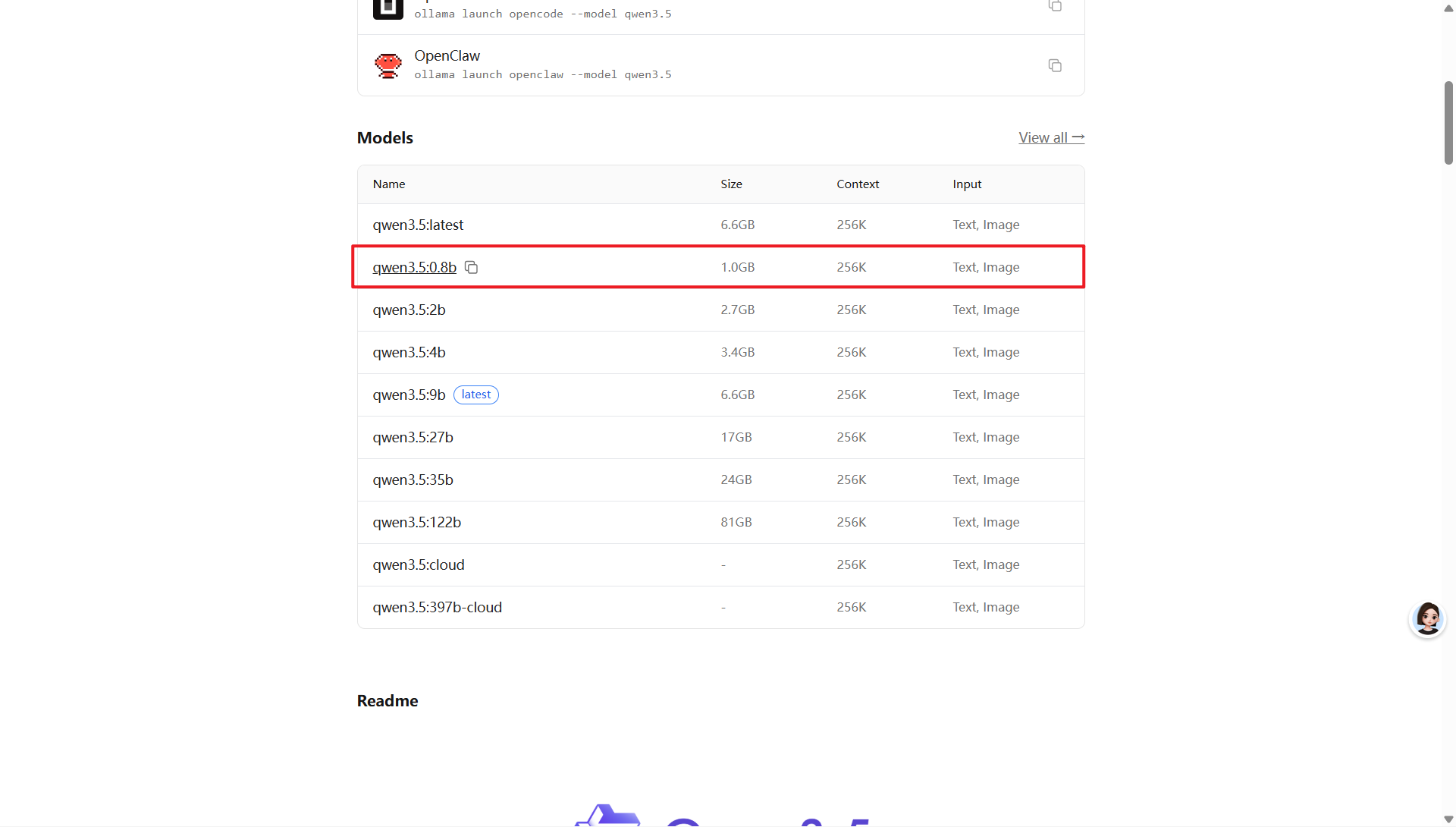Select the OpenClaw title text
Image resolution: width=1456 pixels, height=827 pixels.
click(447, 55)
